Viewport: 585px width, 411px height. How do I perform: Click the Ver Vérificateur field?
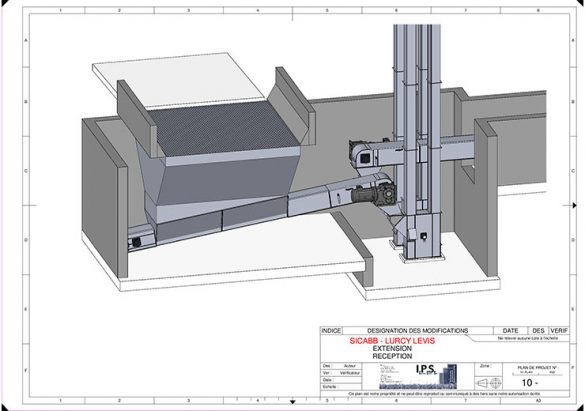point(341,373)
